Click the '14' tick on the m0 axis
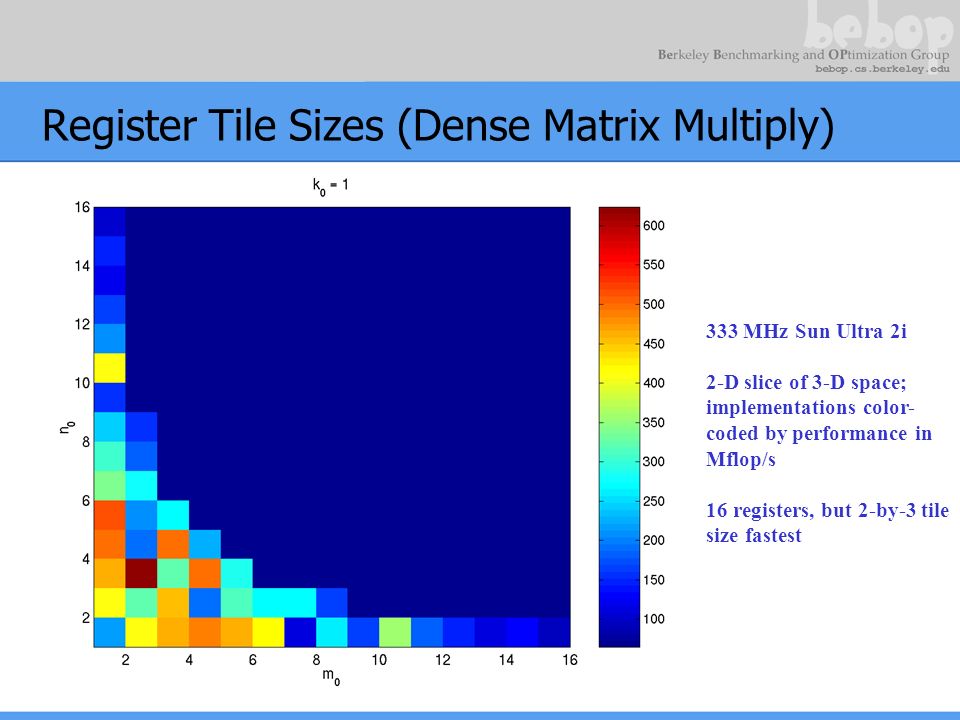960x720 pixels. tap(506, 660)
